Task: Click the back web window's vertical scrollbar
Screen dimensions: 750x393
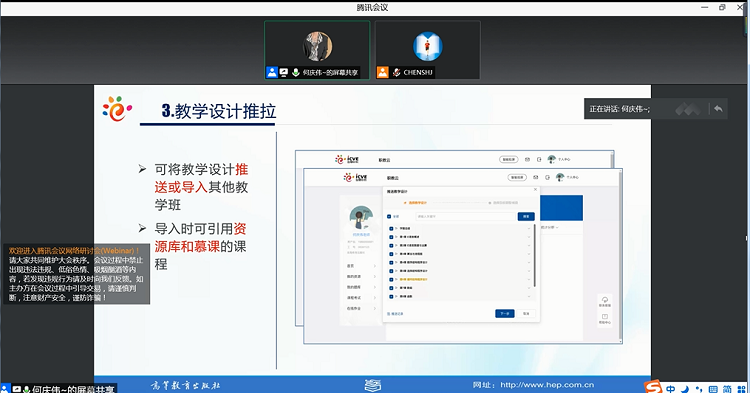Action: point(612,160)
